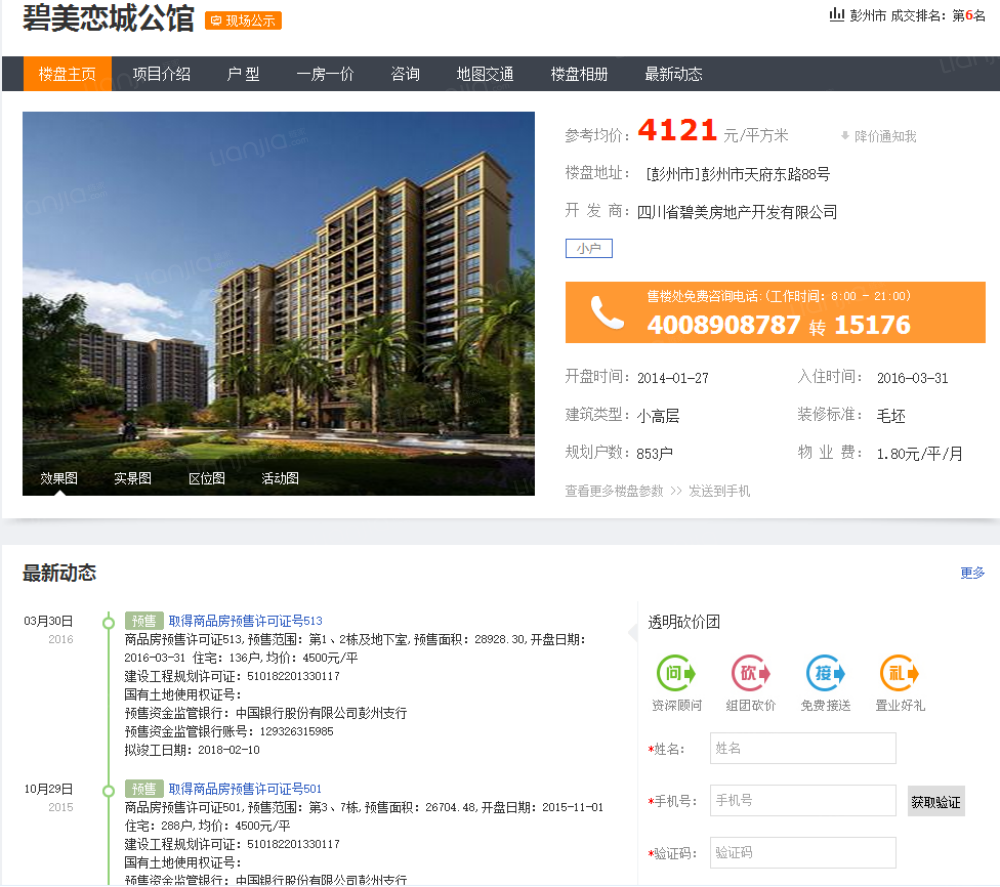Open the 地图交通 tab
The image size is (1000, 887).
point(485,74)
